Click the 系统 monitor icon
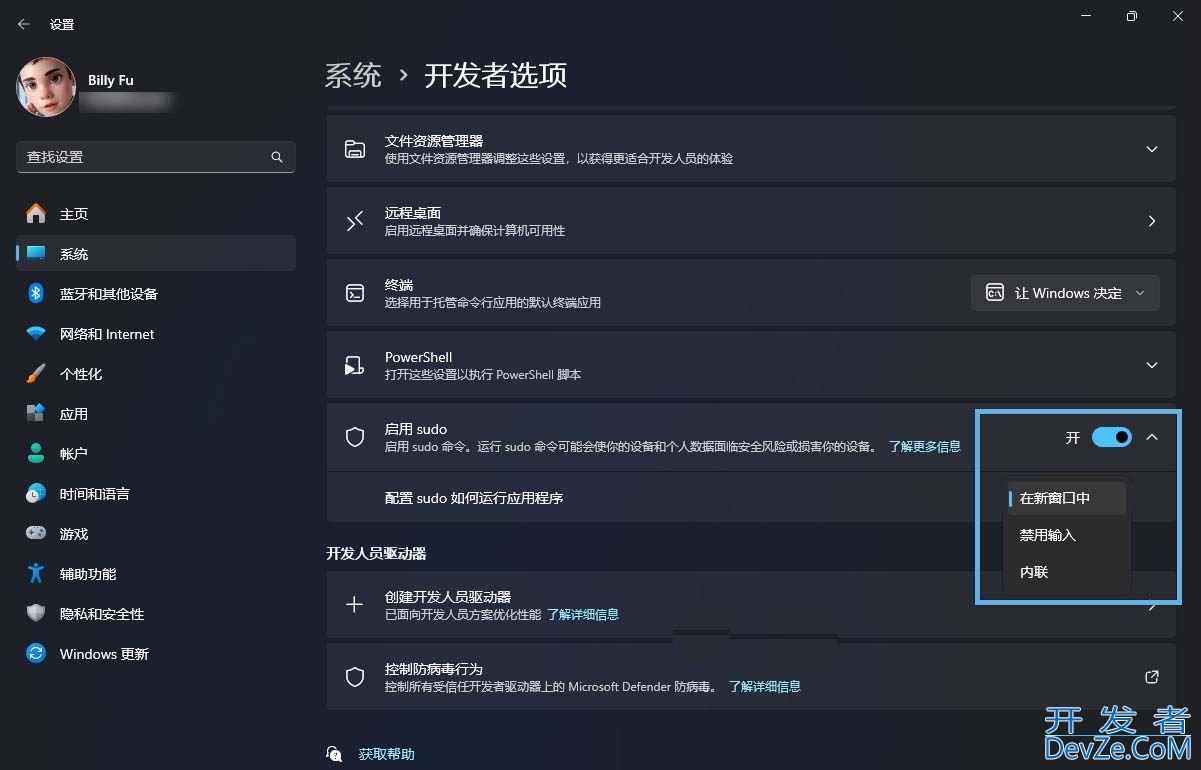Screen dimensions: 1201x770 (36, 253)
